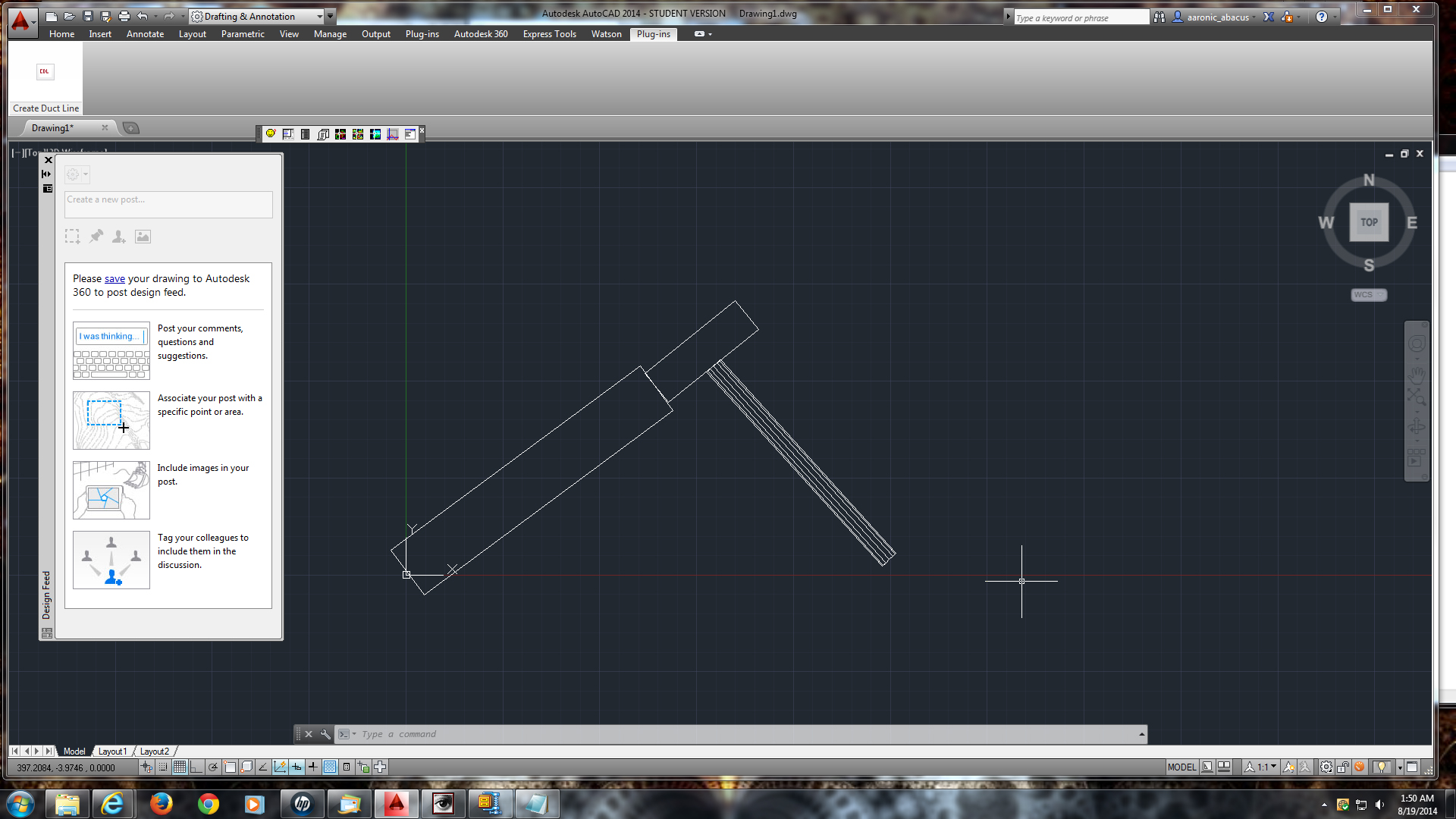The width and height of the screenshot is (1456, 819).
Task: Click the tag colleague person icon
Action: click(x=119, y=237)
